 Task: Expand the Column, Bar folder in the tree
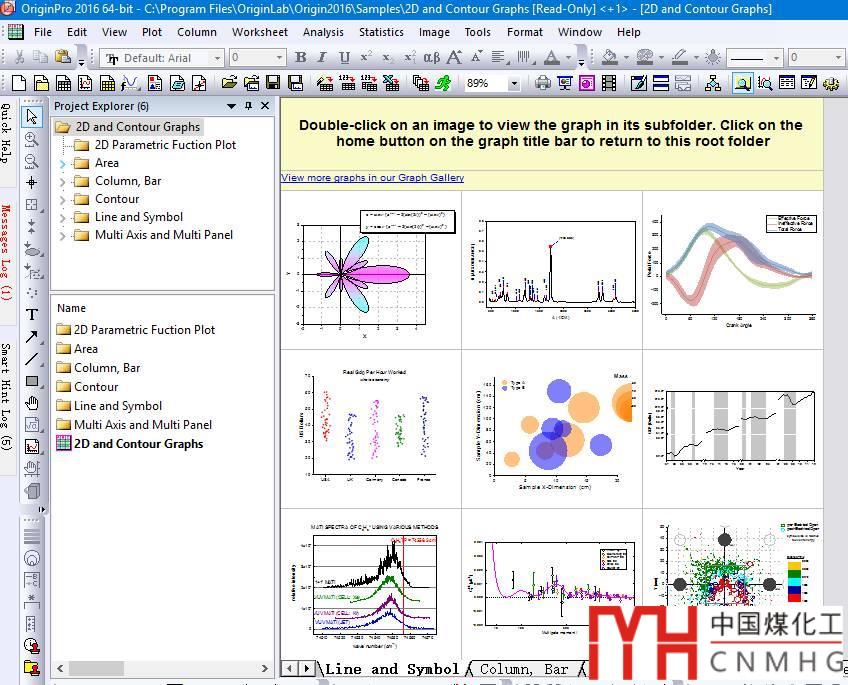click(x=63, y=181)
